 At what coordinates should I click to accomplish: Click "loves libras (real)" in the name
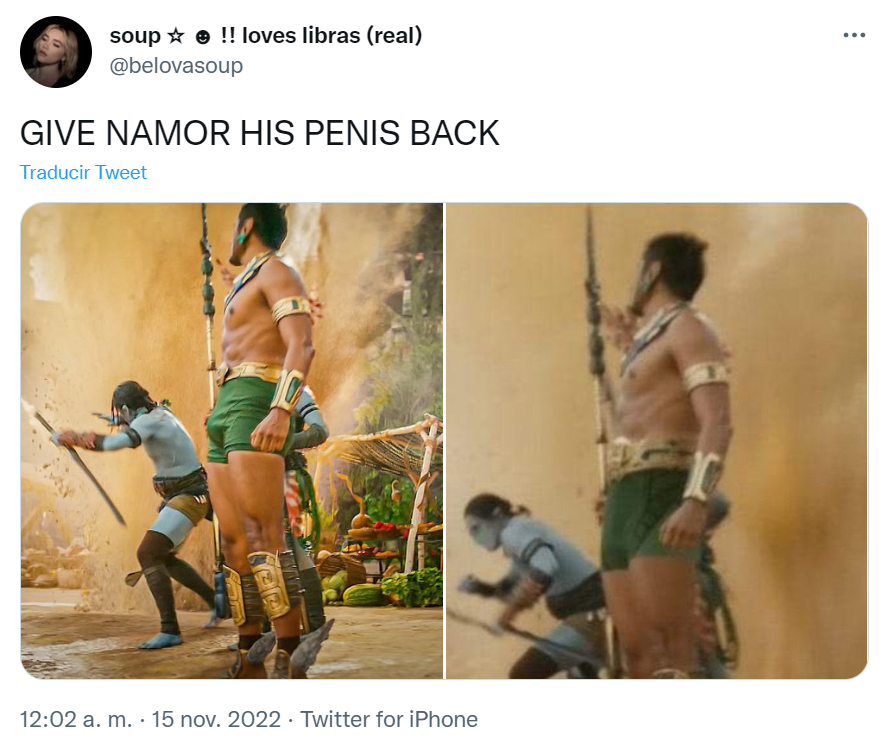[332, 36]
